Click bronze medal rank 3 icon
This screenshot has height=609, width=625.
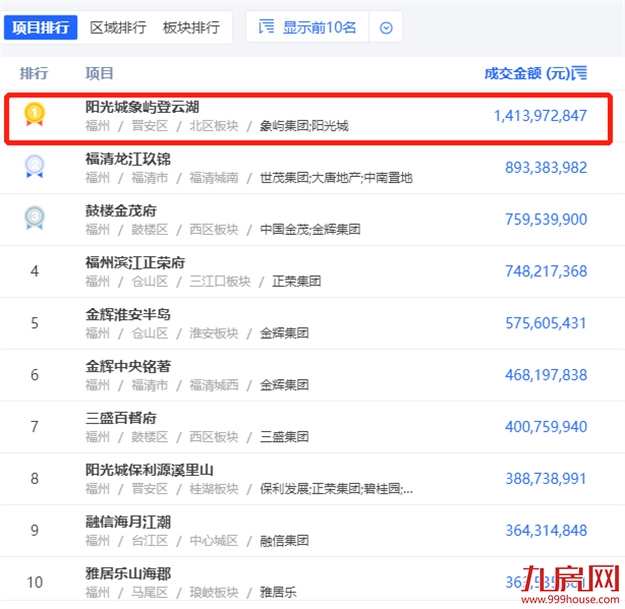35,218
